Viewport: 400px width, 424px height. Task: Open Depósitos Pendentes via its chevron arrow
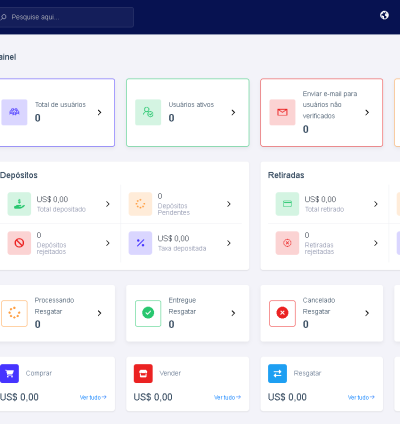click(229, 204)
